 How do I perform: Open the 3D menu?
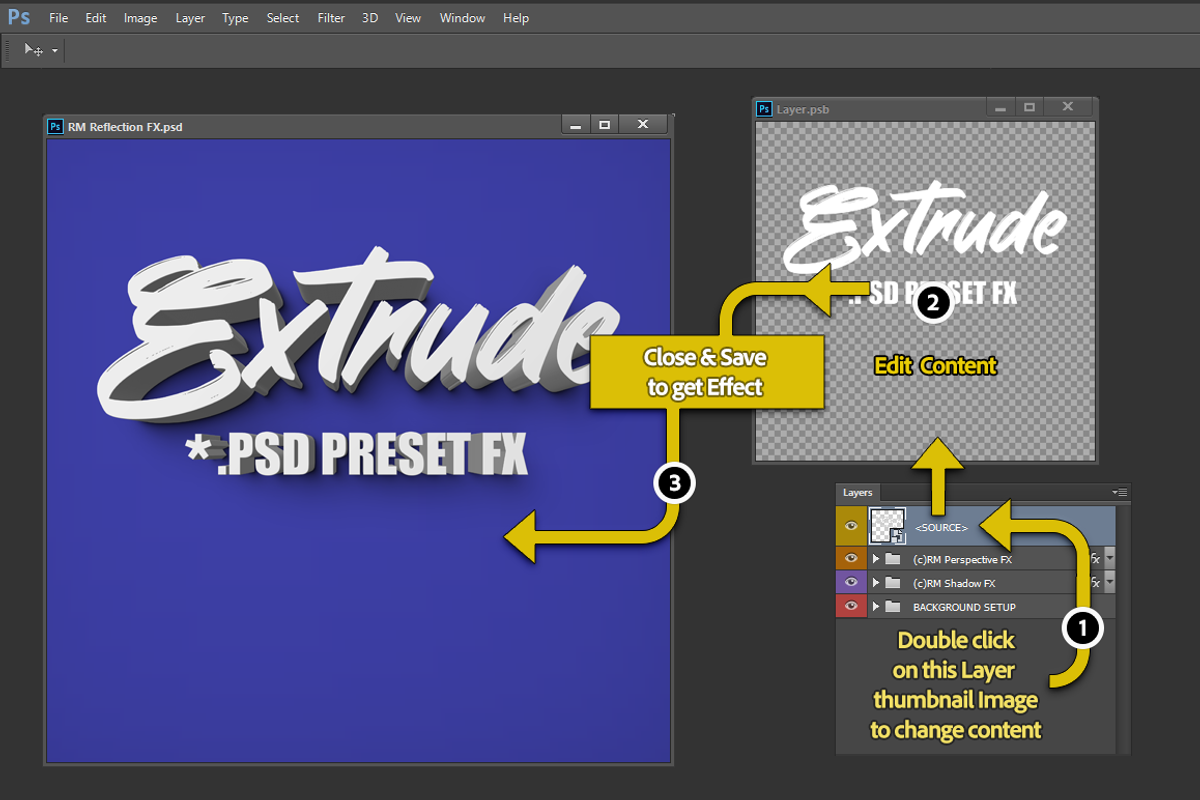coord(370,18)
